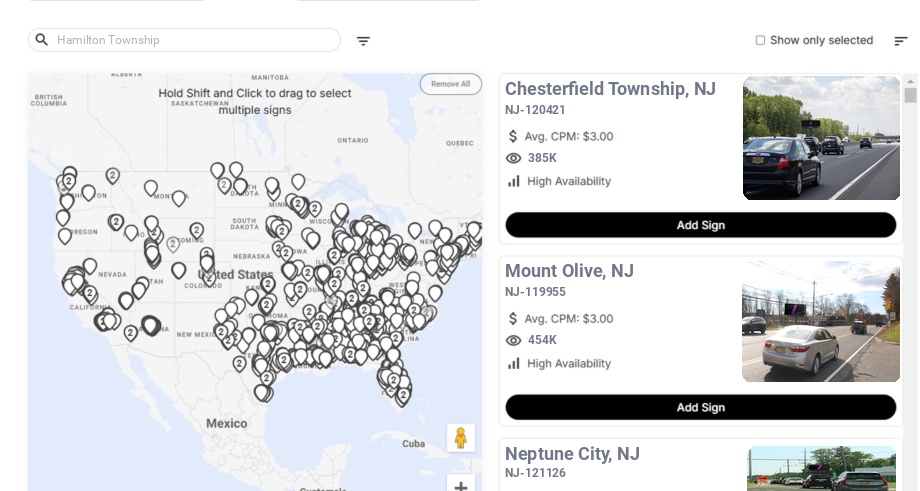Click Neptune City, NJ title
Image resolution: width=920 pixels, height=491 pixels.
pyautogui.click(x=572, y=454)
